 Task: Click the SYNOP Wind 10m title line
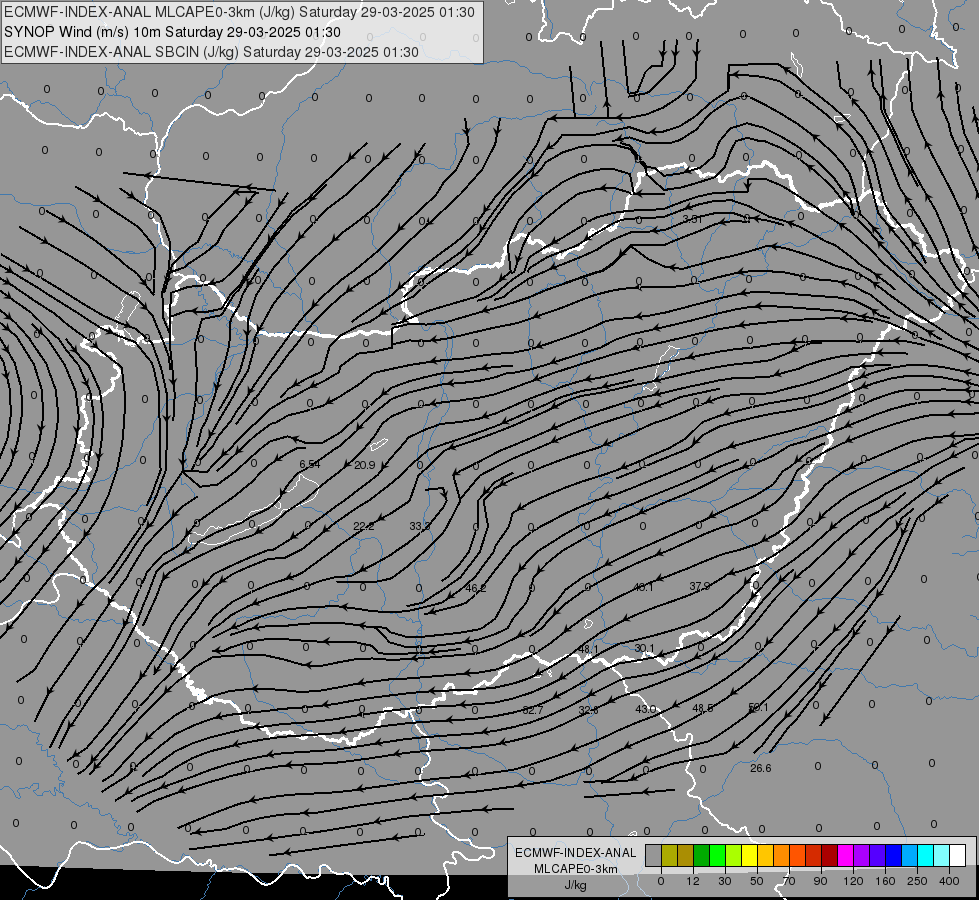[x=172, y=32]
